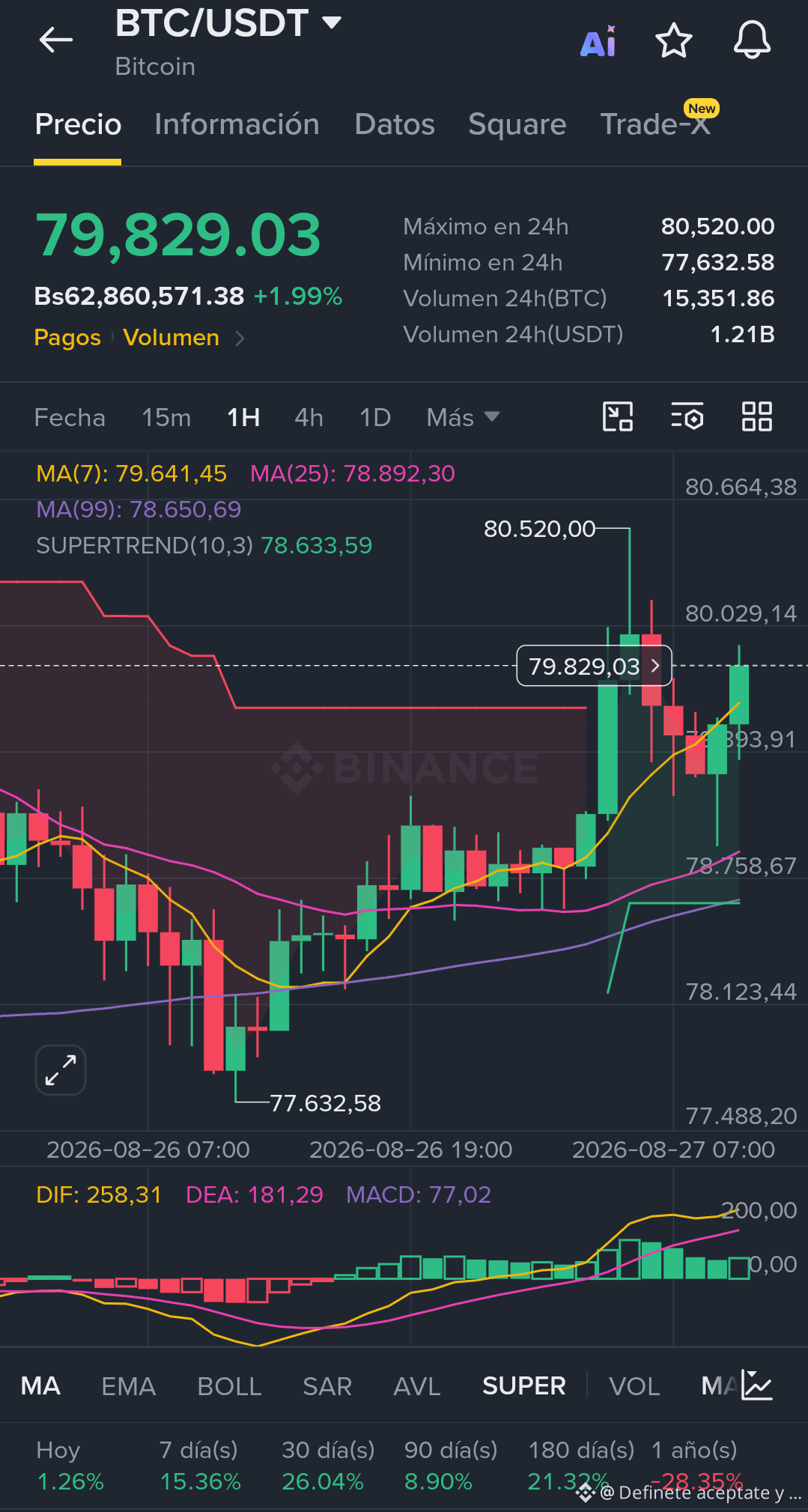Tap the MA(25) indicator legend
The image size is (808, 1512).
pos(352,473)
